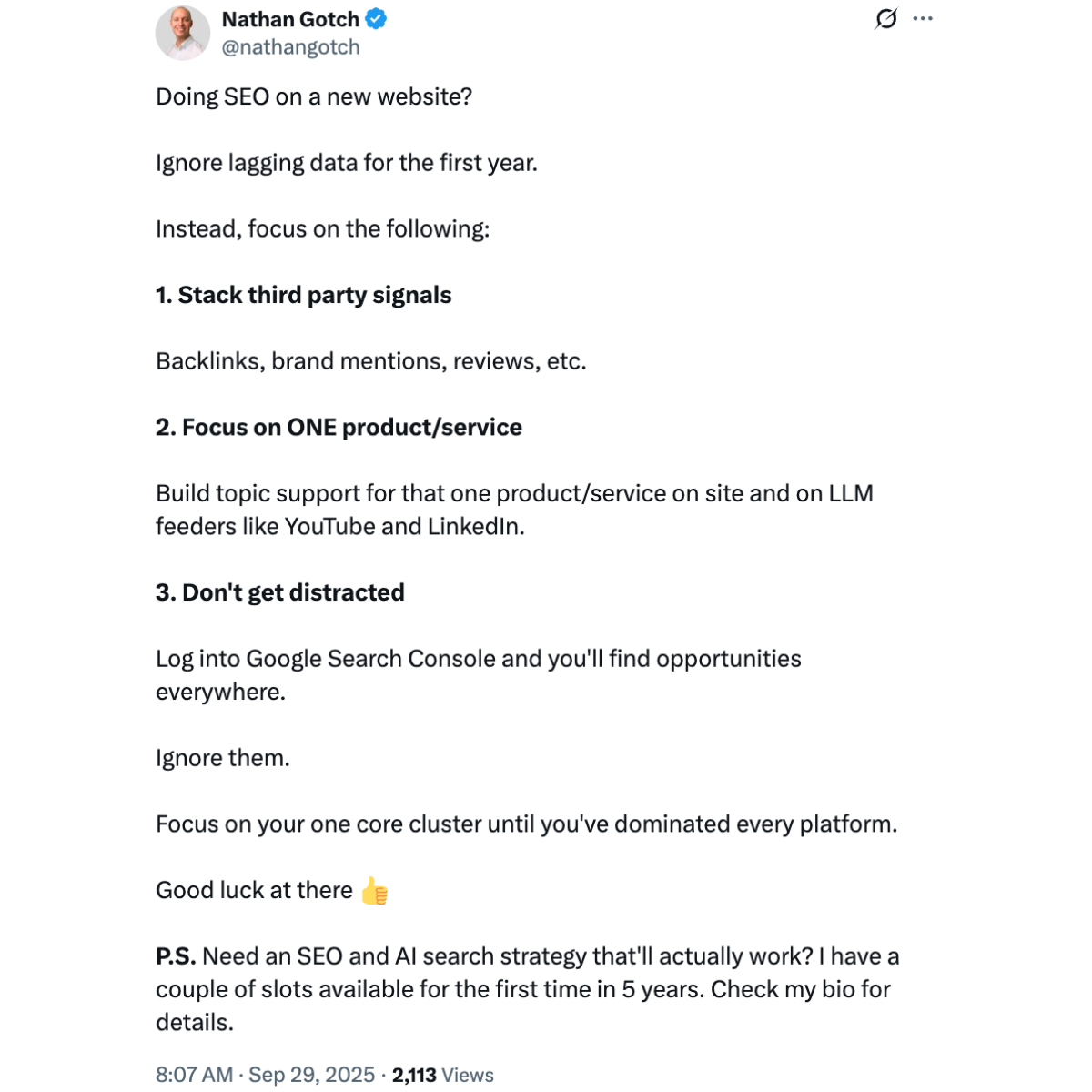Click the 'Views' label next to the count
The height and width of the screenshot is (1092, 1092).
click(x=467, y=1074)
